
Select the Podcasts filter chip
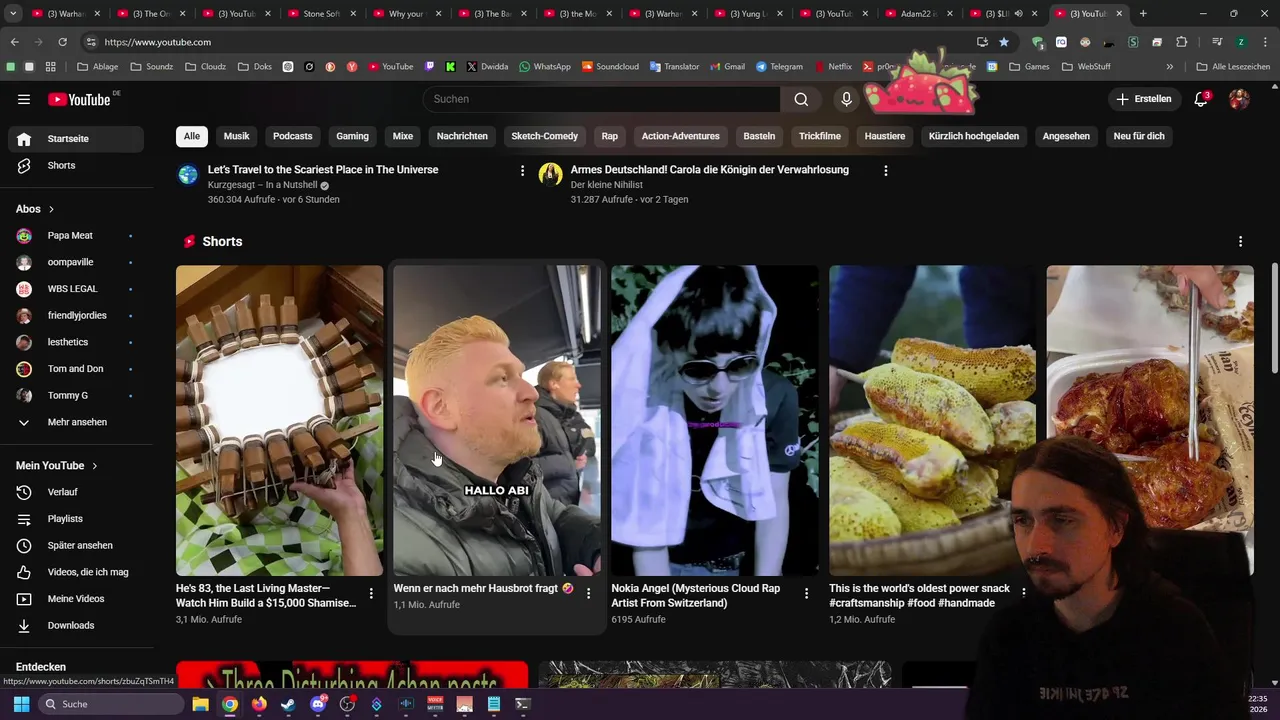point(292,136)
